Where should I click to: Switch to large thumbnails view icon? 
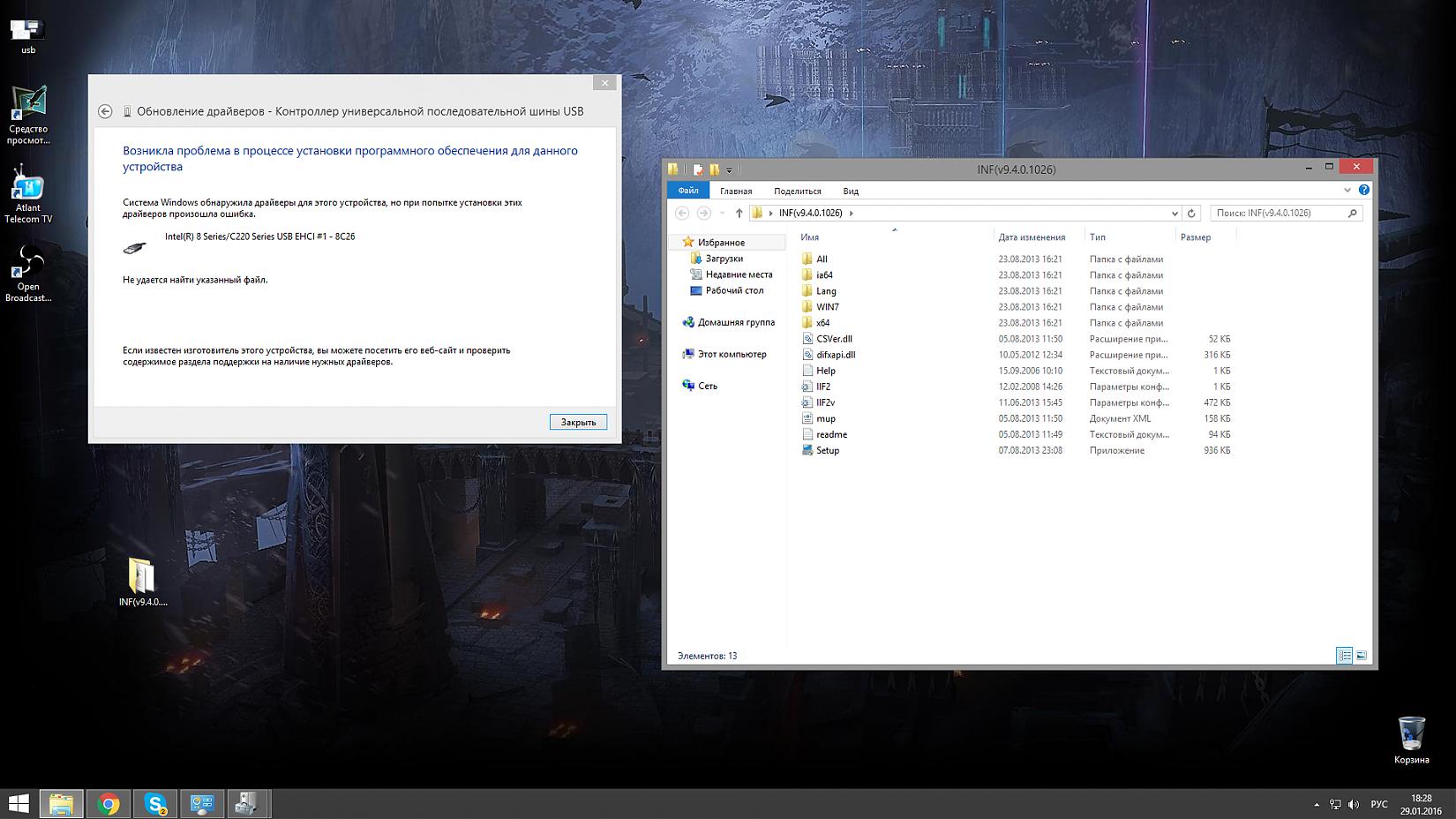[x=1361, y=655]
